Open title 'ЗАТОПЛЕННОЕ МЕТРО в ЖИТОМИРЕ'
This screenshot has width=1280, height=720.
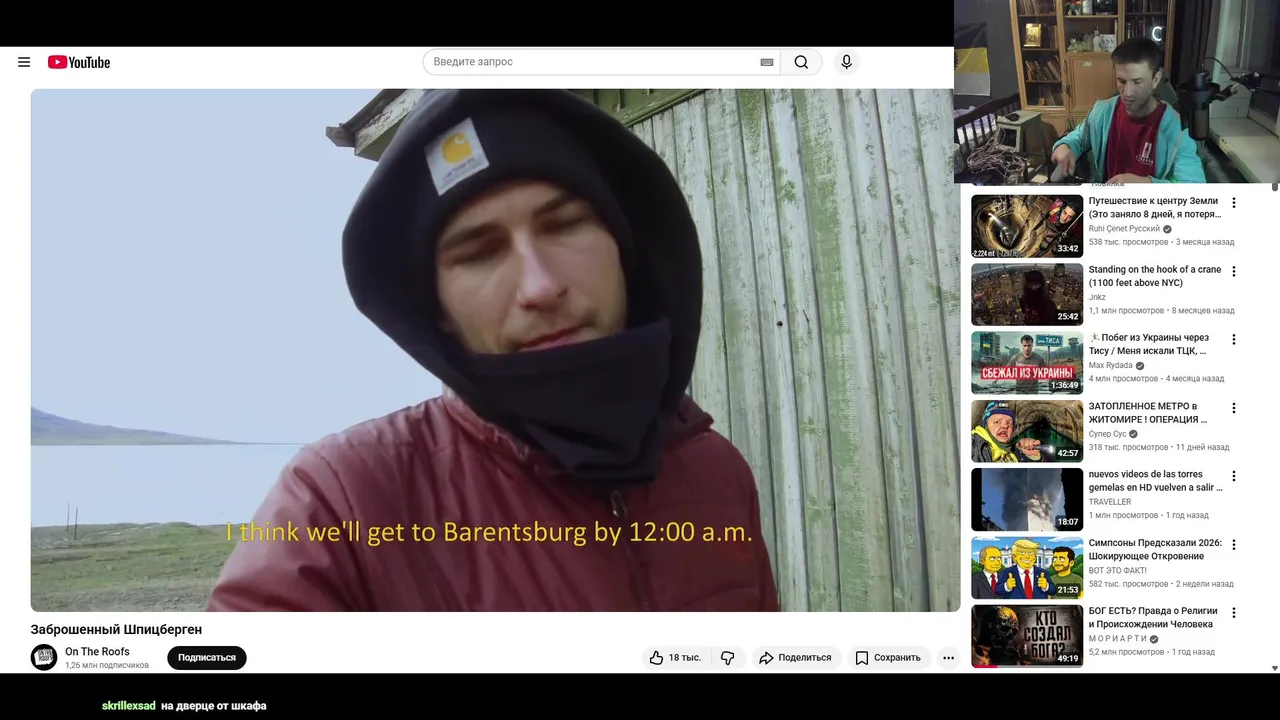[x=1150, y=413]
